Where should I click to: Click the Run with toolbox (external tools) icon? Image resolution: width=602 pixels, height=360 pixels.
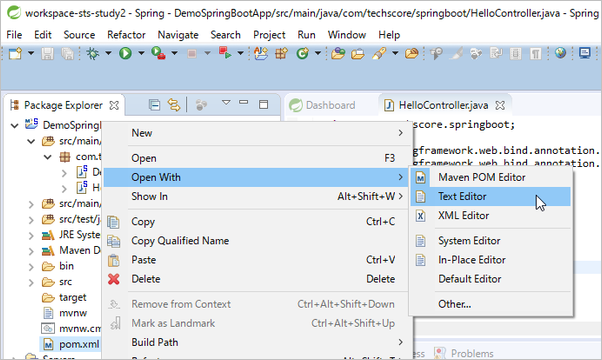[158, 53]
